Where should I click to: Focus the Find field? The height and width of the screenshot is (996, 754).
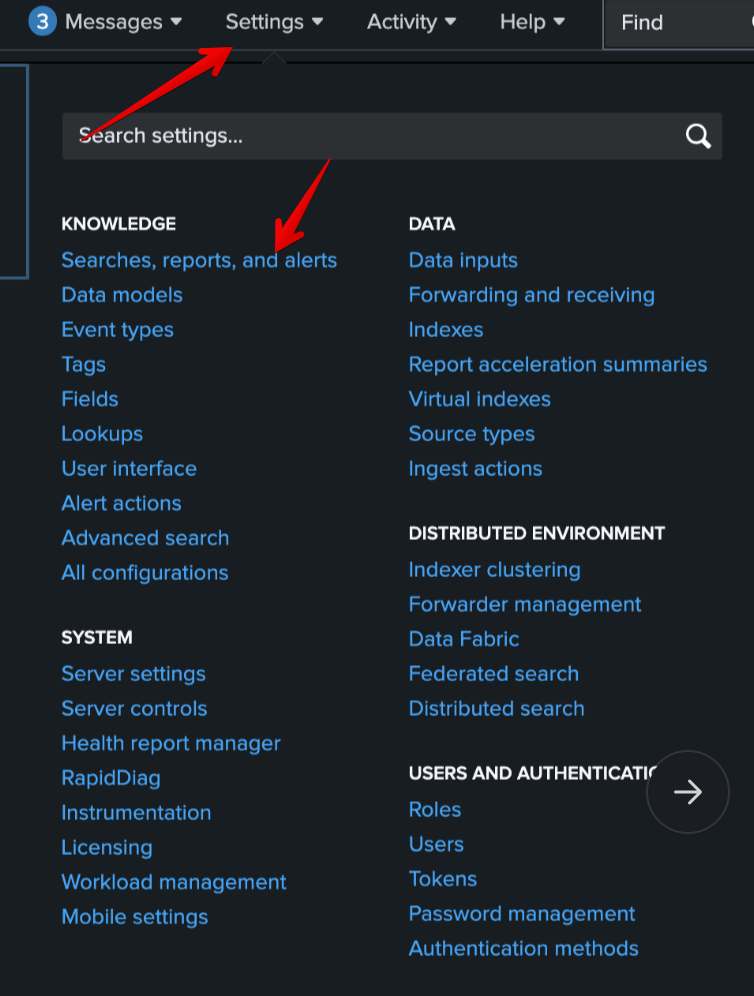[x=678, y=24]
